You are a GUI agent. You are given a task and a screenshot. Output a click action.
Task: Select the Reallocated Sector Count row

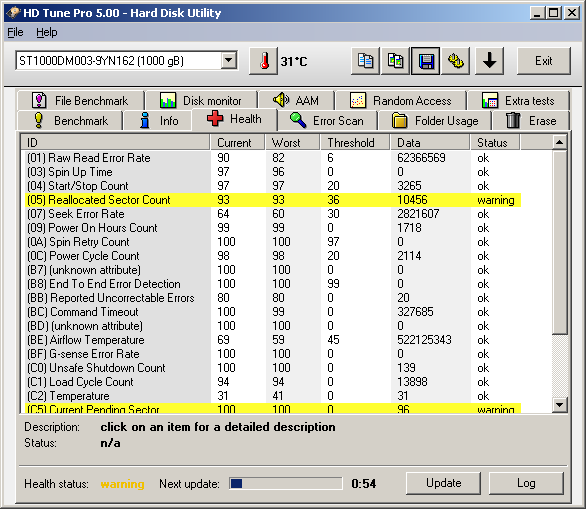[273, 200]
